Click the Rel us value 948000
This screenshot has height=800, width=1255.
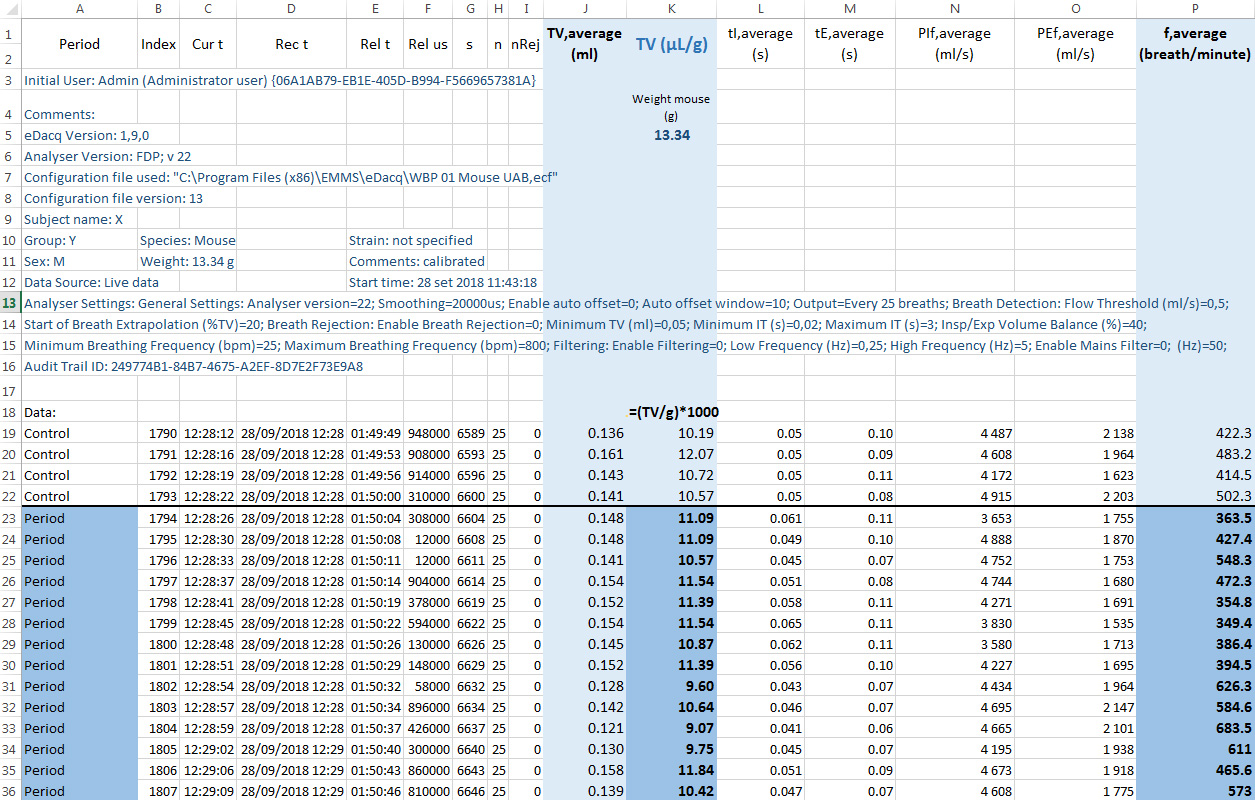pyautogui.click(x=428, y=433)
